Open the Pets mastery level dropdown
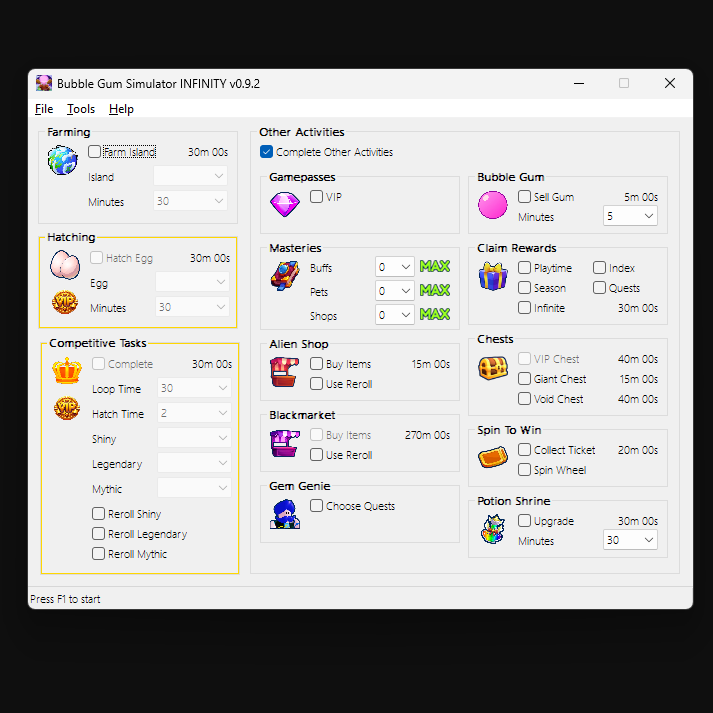 pyautogui.click(x=395, y=291)
